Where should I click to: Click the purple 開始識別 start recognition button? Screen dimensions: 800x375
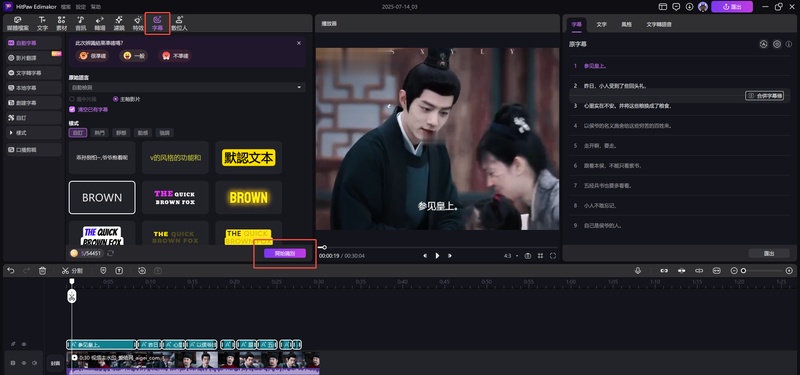pos(285,253)
